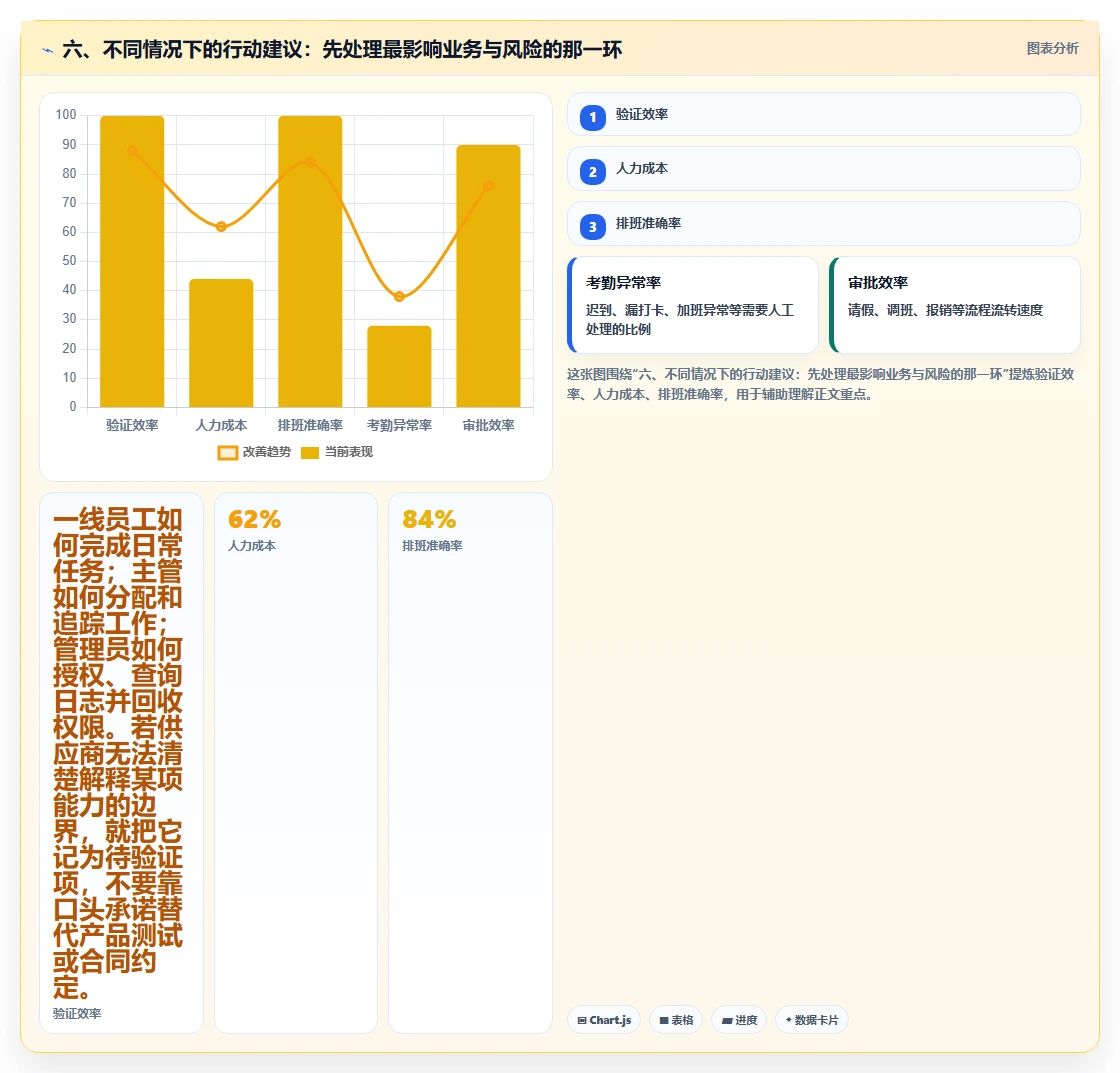This screenshot has height=1073, width=1120.
Task: Click the 数据卡片 tag chip
Action: 812,1020
